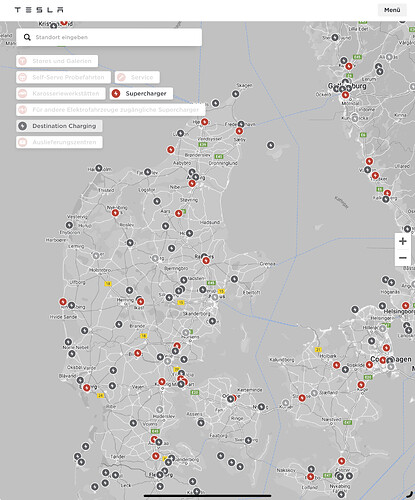Enable Karosseriewerkstätten filter
Viewport: 415px width, 500px height.
click(61, 94)
